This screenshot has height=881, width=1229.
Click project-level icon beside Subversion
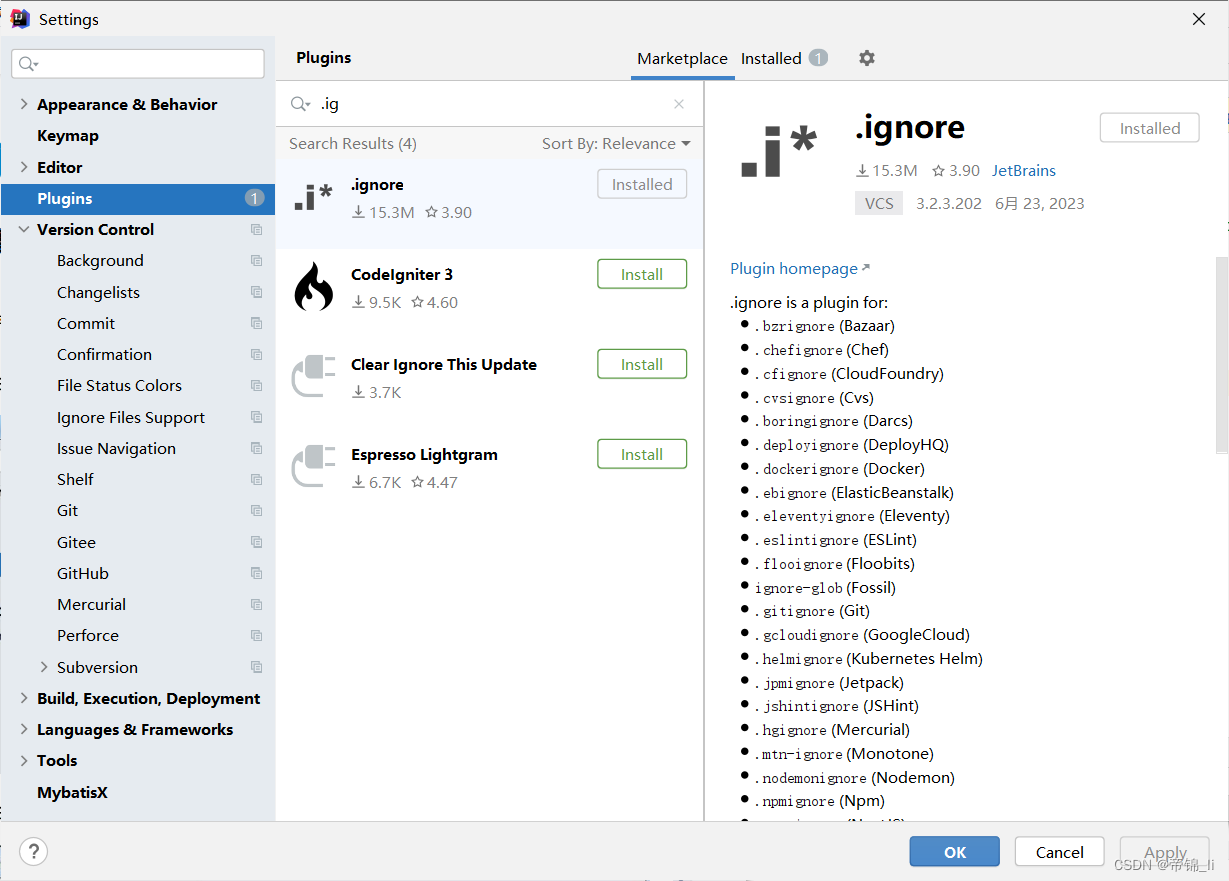(x=257, y=667)
